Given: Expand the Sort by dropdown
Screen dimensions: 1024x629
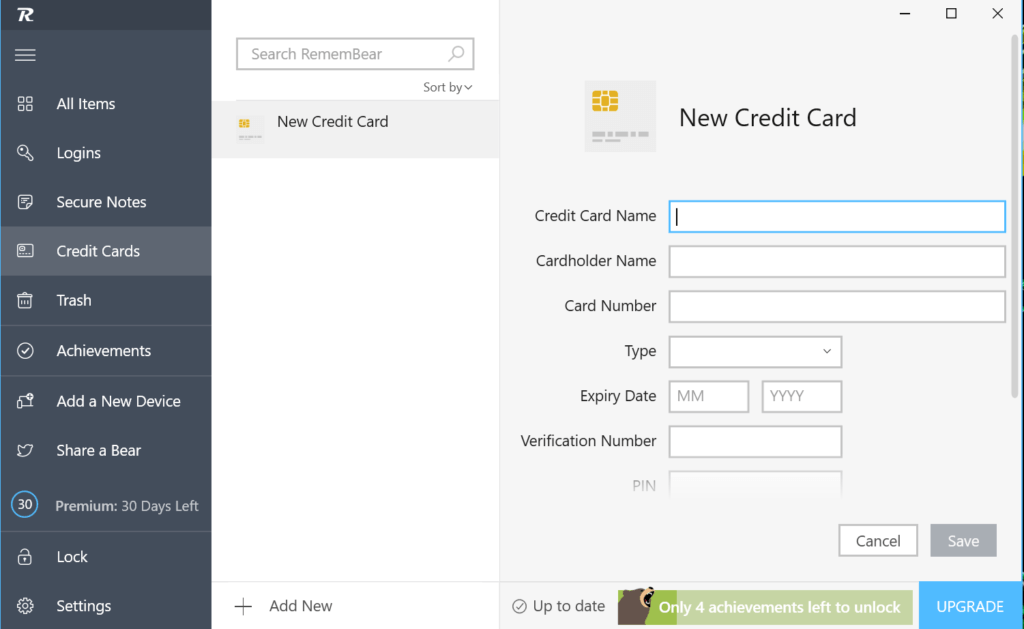Looking at the screenshot, I should coord(447,87).
